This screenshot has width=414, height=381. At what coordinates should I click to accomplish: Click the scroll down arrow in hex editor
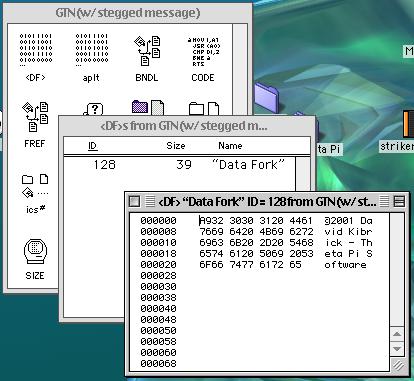397,349
